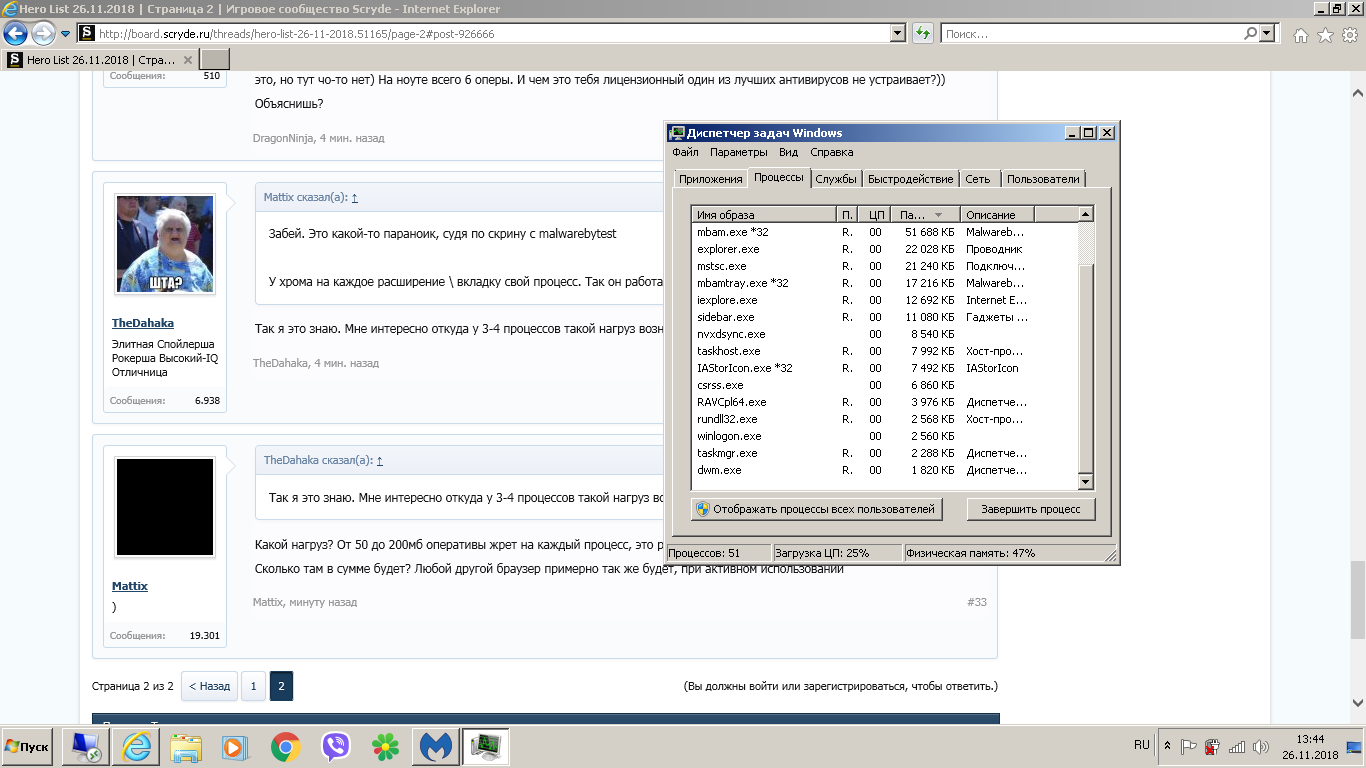Open the browser settings gear

pyautogui.click(x=1349, y=35)
